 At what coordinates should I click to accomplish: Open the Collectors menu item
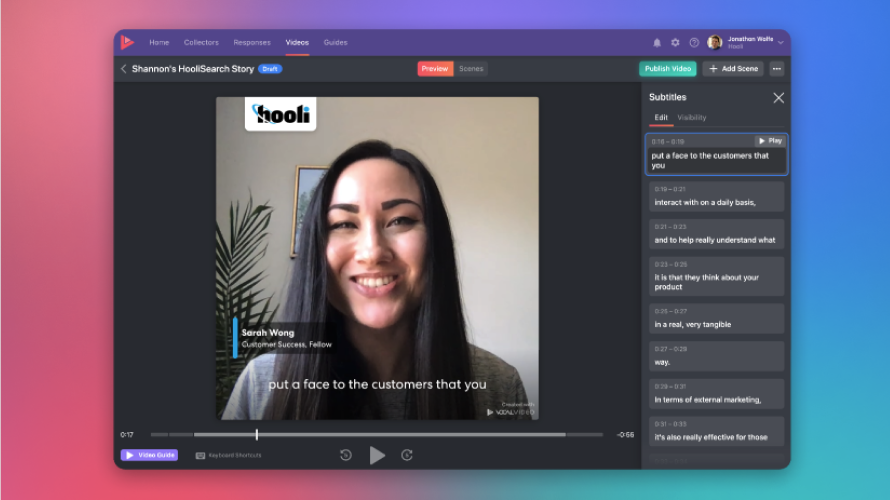click(x=201, y=43)
